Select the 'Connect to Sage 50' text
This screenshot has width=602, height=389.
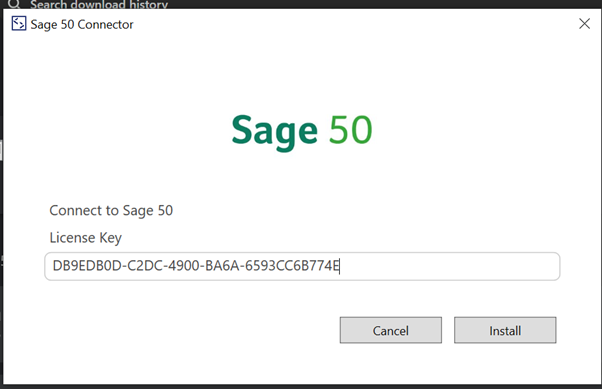(111, 210)
